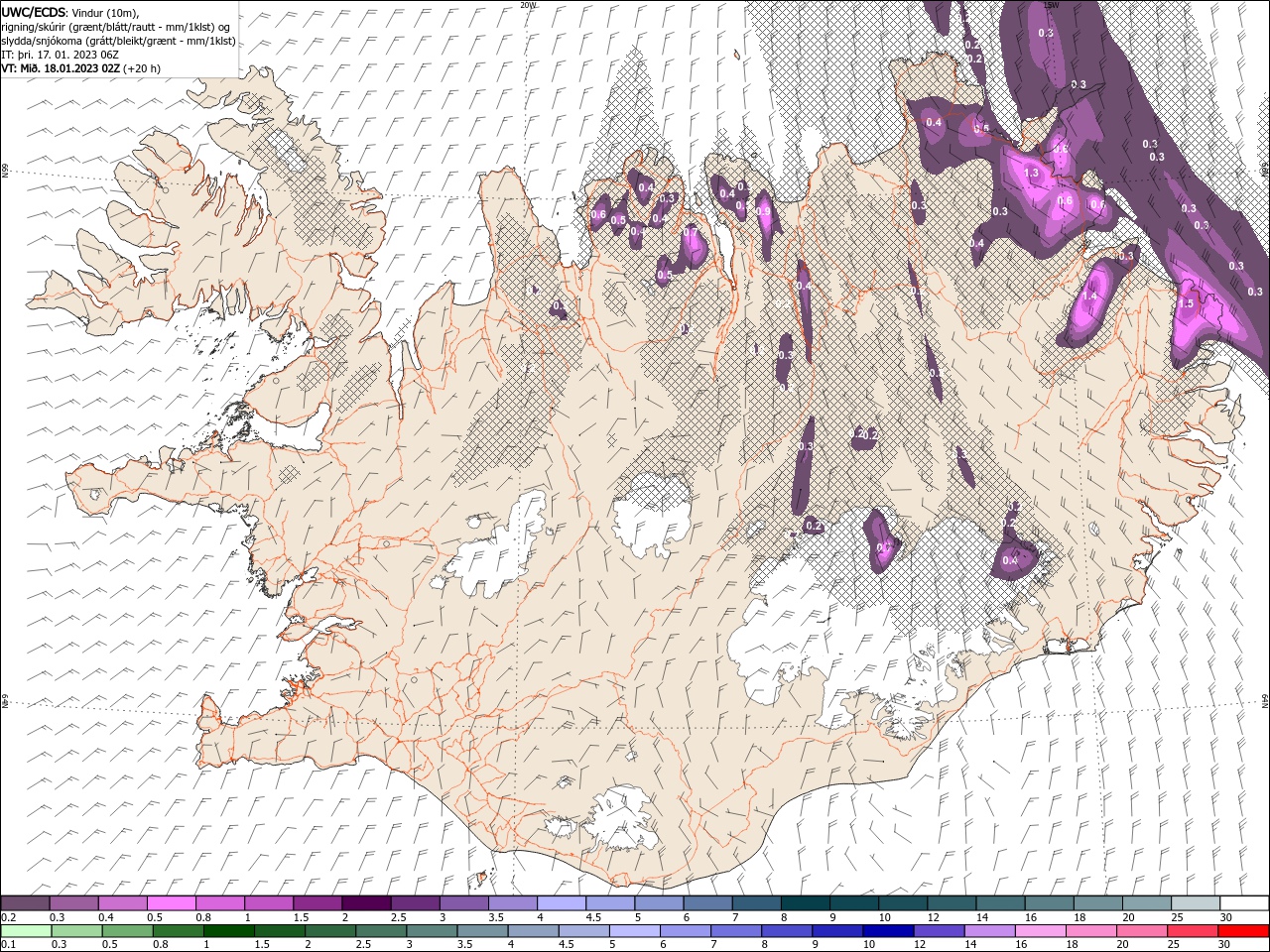Click the pale green 0.1 swatch, lower legend row
This screenshot has height=952, width=1270.
coord(26,931)
